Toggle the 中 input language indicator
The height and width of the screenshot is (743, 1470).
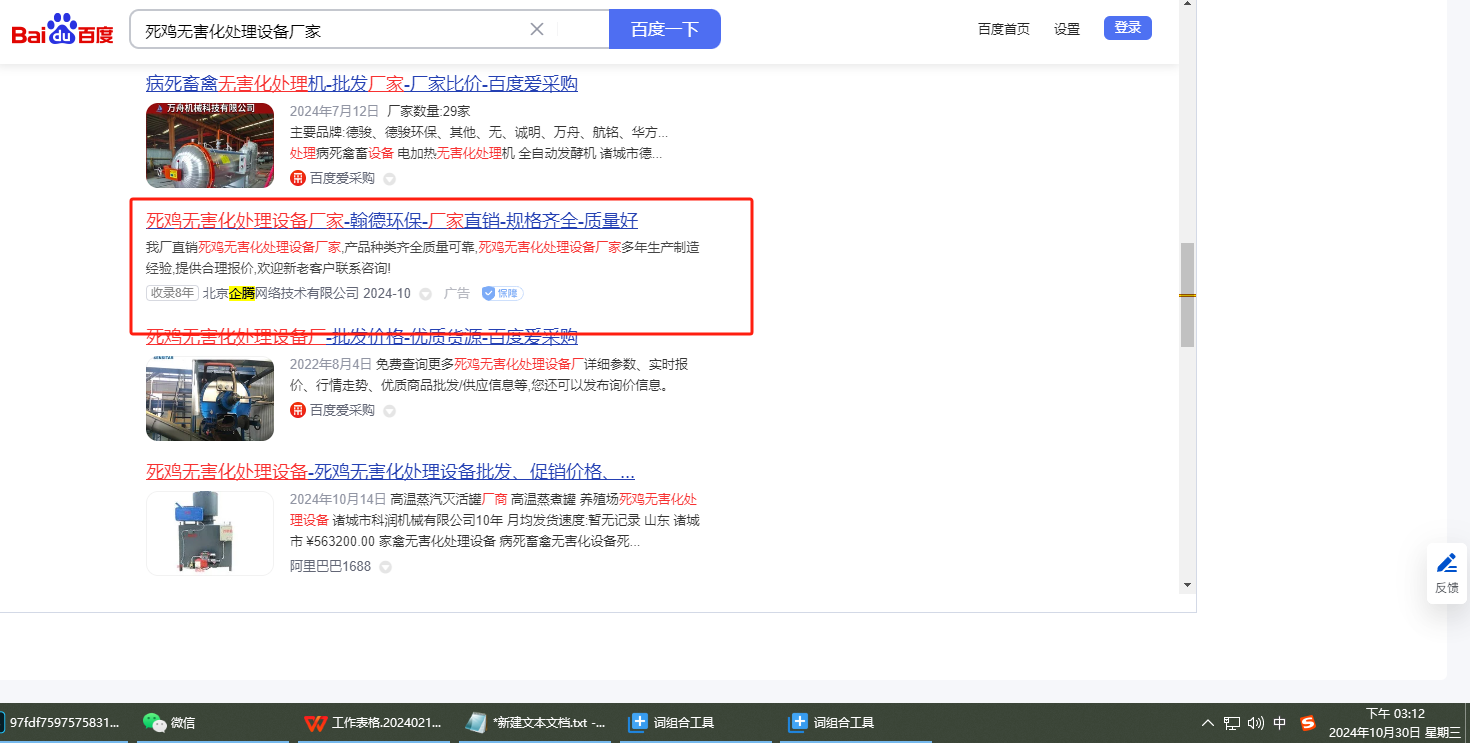pyautogui.click(x=1280, y=723)
